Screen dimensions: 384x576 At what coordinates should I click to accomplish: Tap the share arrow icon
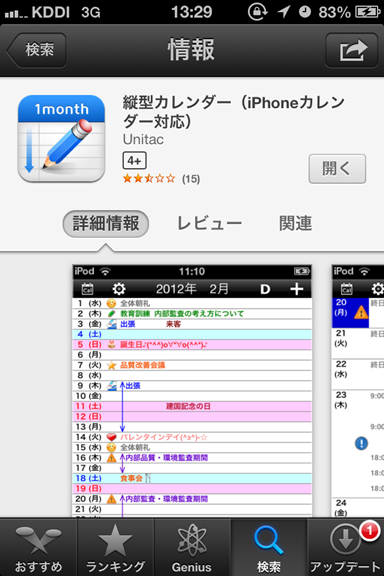(352, 50)
